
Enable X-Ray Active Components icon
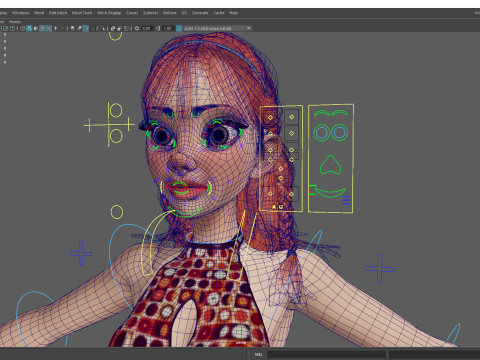point(120,28)
